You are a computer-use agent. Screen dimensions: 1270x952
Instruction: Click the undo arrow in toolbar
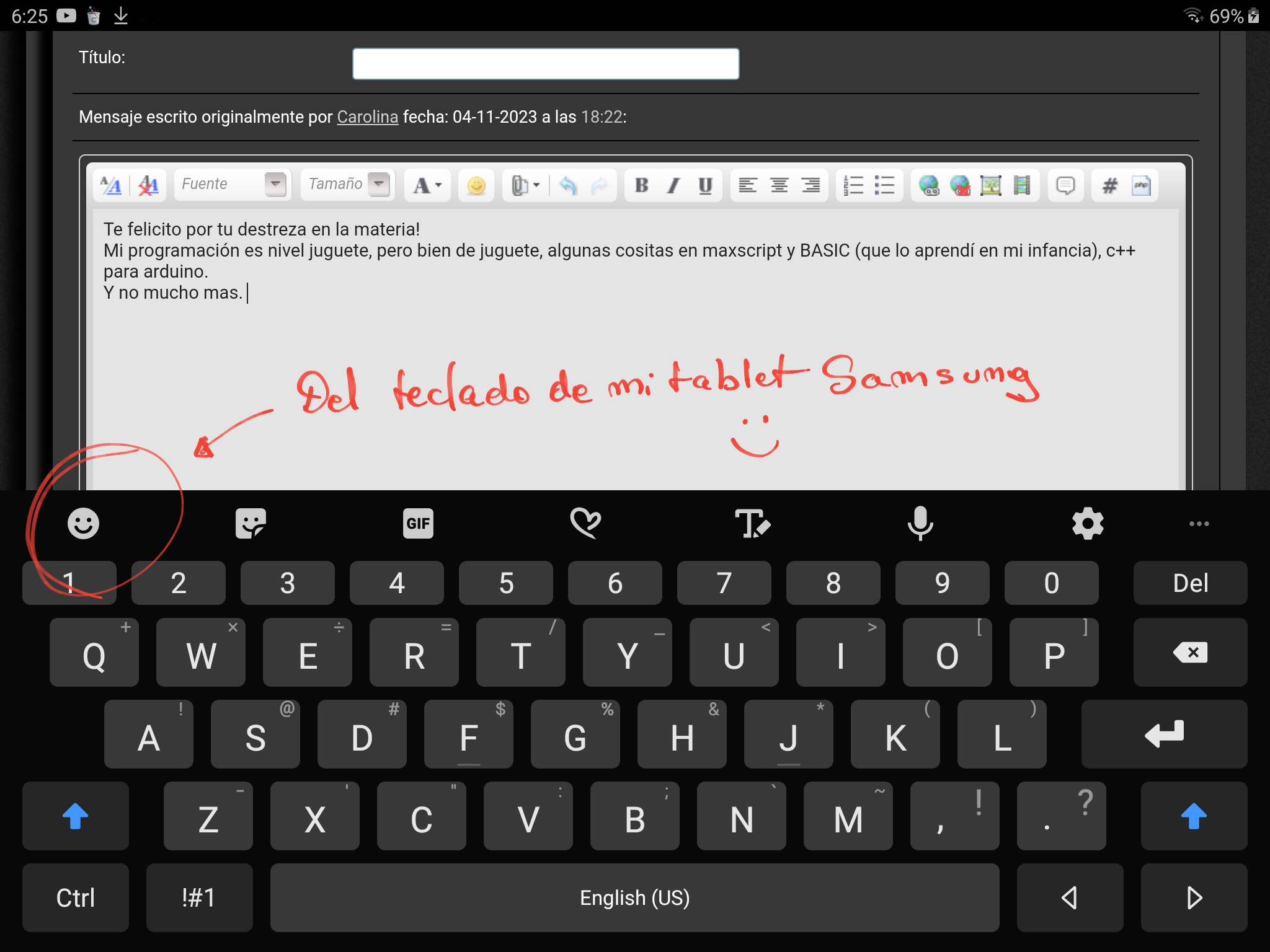(x=567, y=185)
